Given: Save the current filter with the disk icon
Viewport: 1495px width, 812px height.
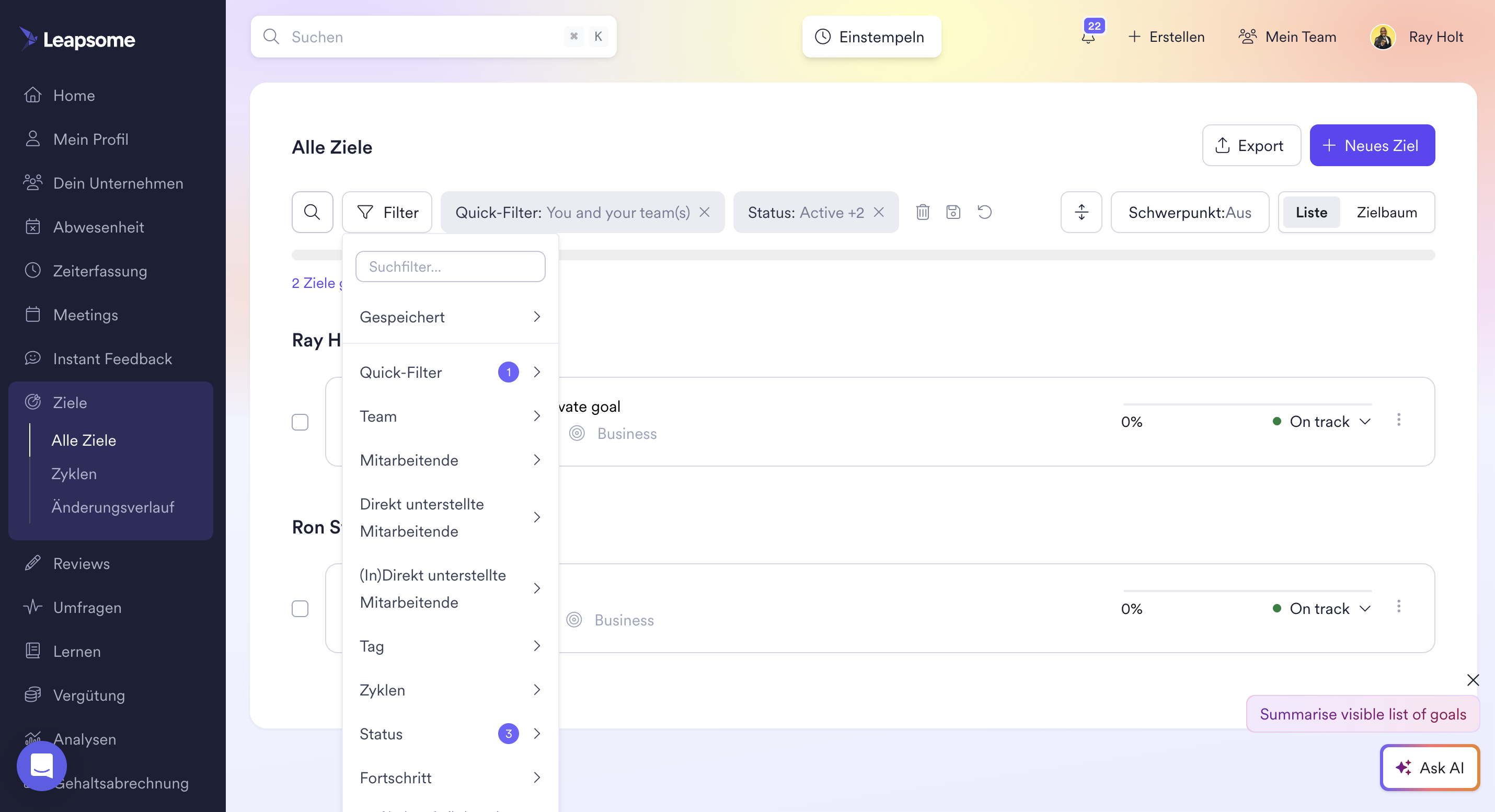Looking at the screenshot, I should point(953,212).
